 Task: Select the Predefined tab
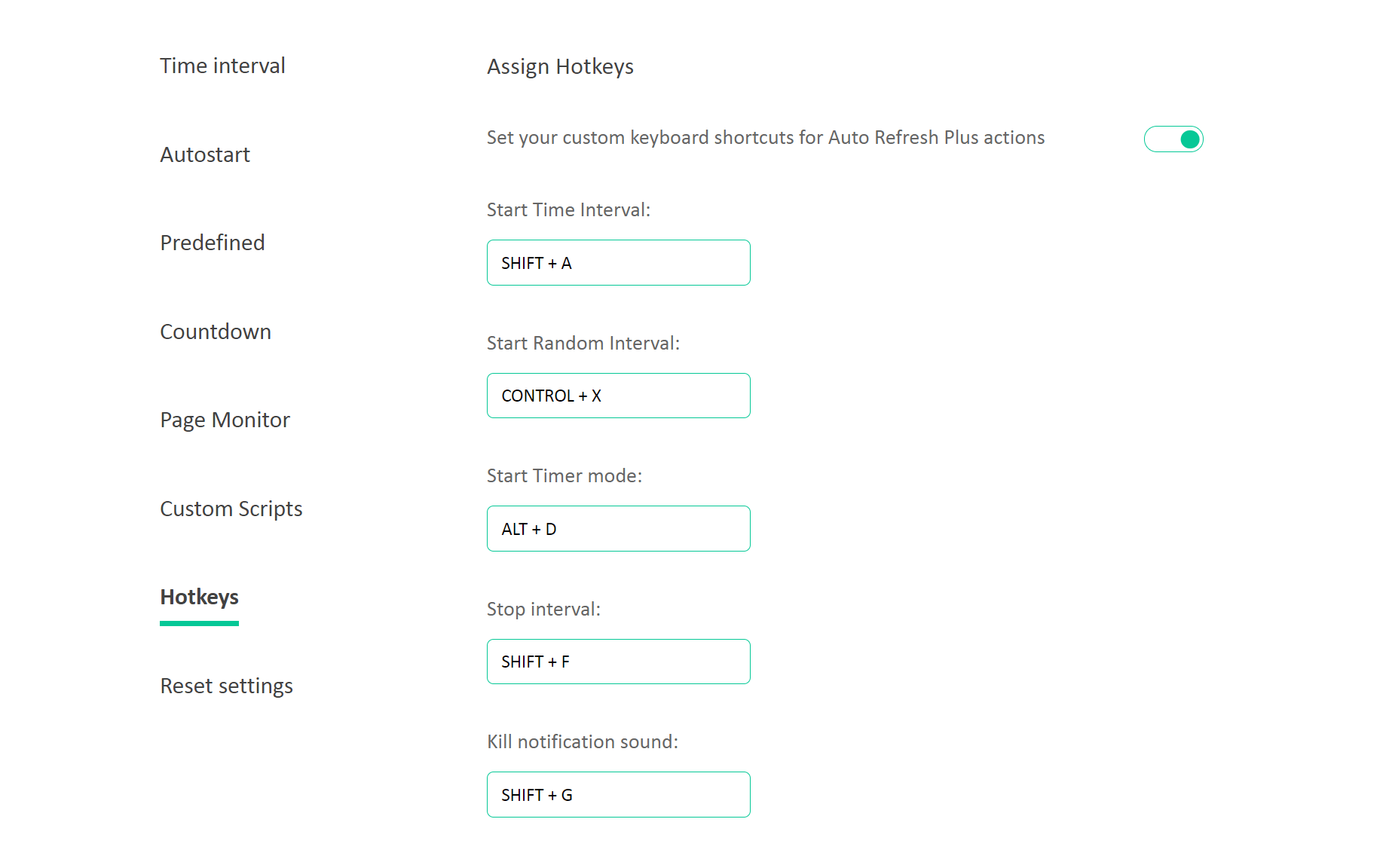click(212, 243)
